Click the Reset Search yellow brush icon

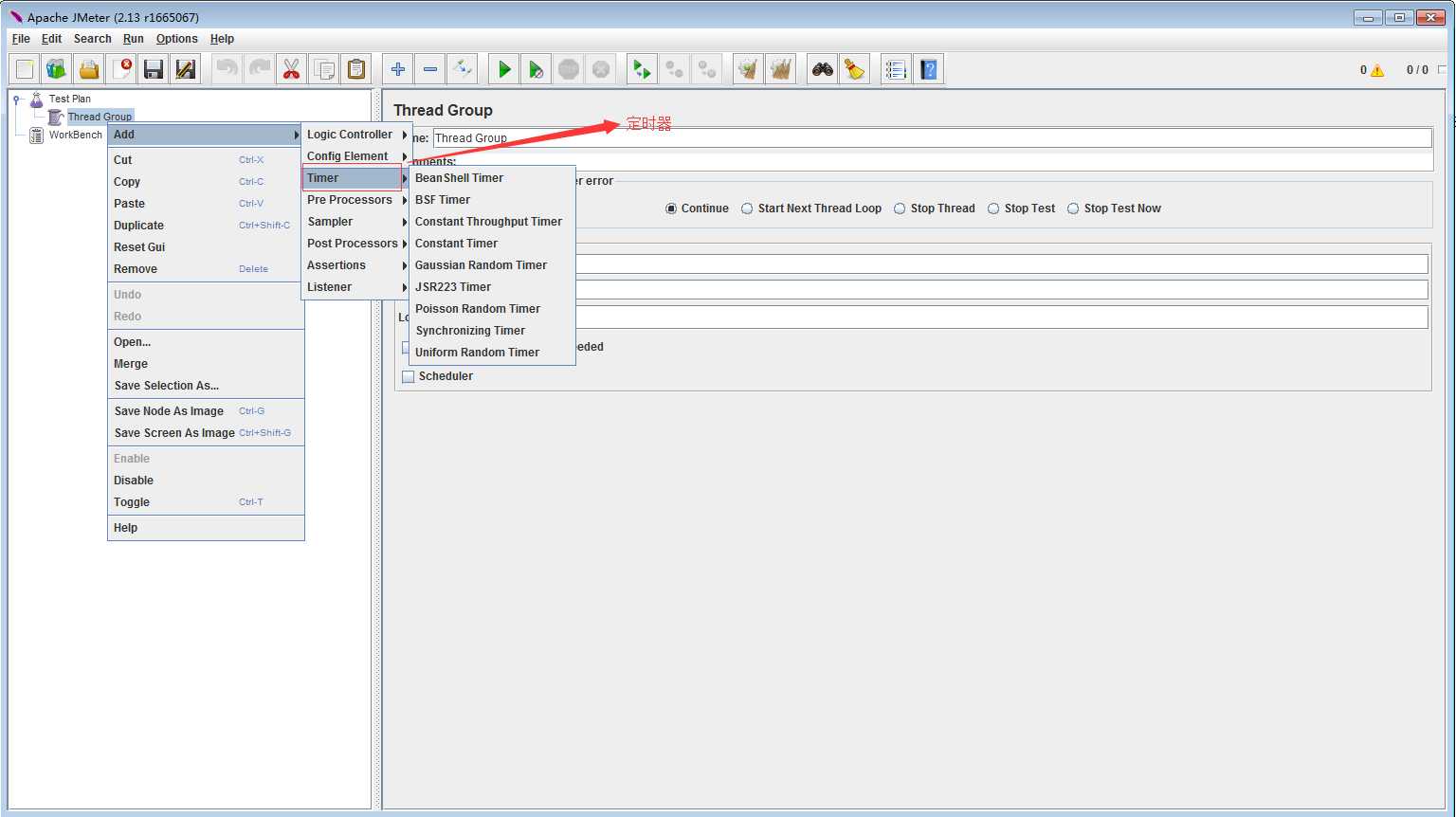[855, 69]
